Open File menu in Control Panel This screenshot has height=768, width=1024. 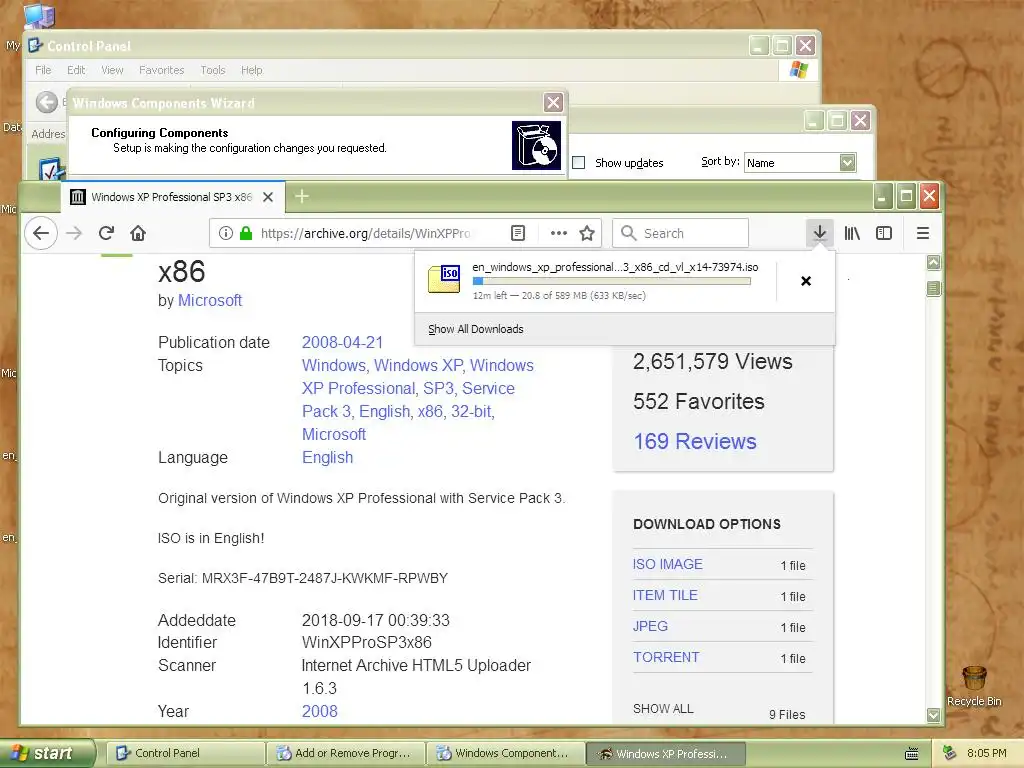tap(43, 70)
